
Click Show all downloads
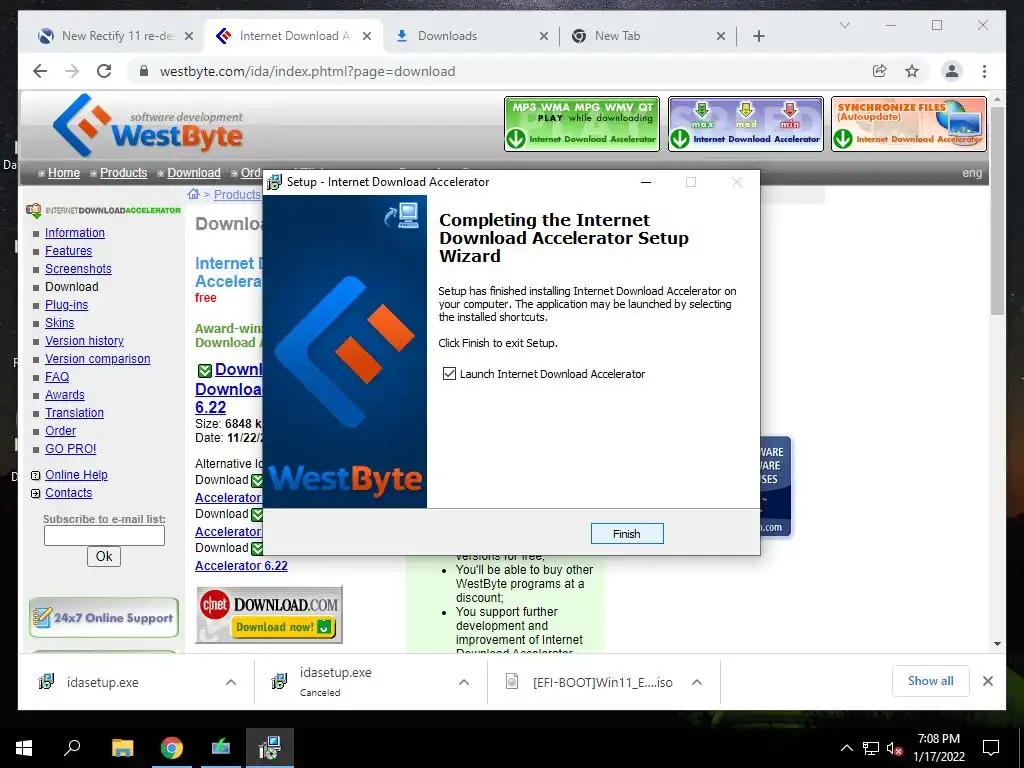tap(931, 681)
